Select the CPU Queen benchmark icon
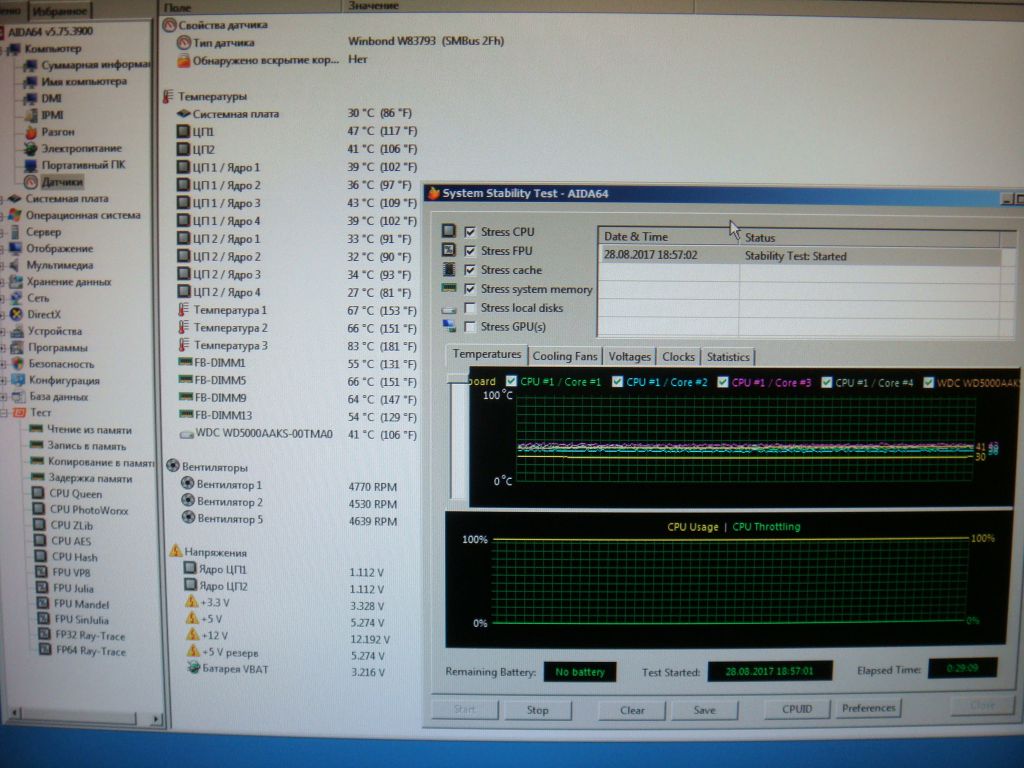Image resolution: width=1024 pixels, height=768 pixels. click(x=39, y=493)
